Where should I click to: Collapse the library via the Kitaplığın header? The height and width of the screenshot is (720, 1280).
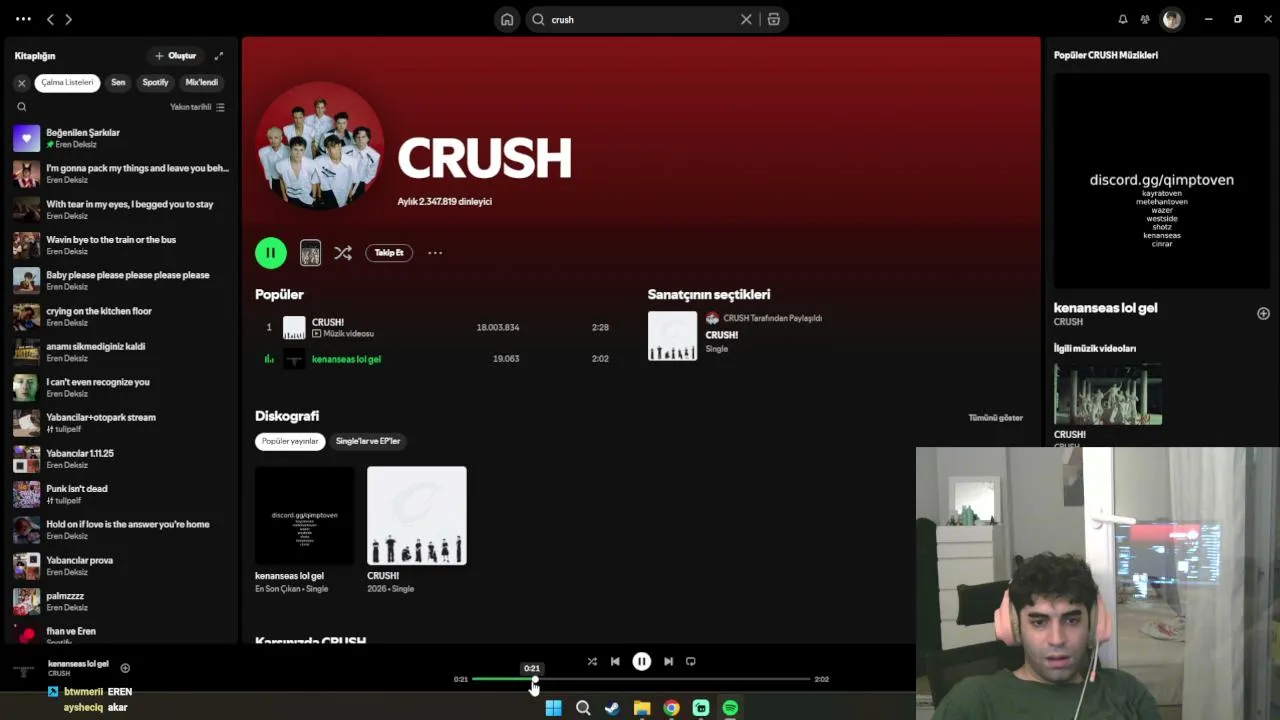[35, 56]
